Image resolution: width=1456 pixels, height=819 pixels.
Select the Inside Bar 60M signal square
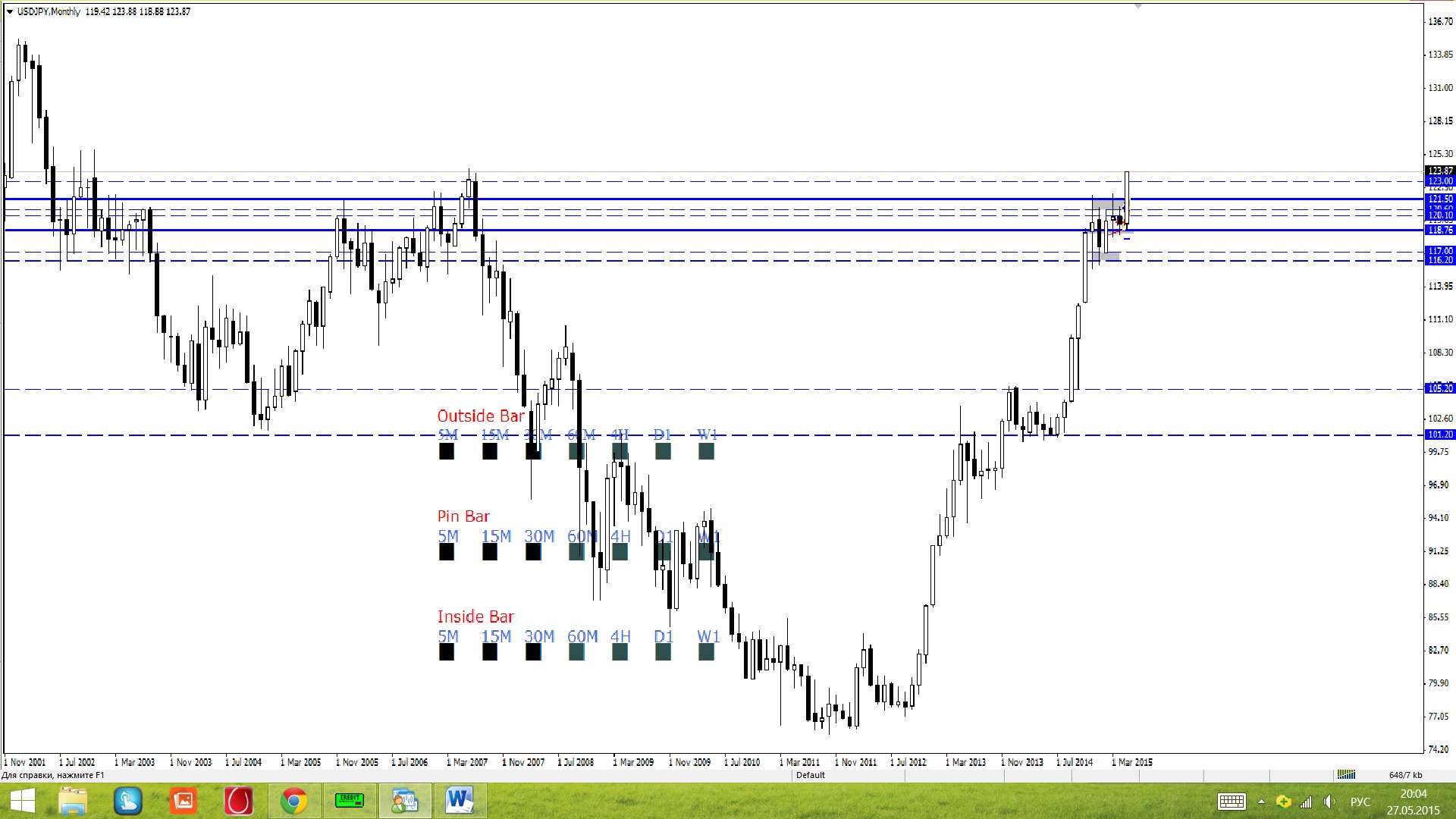576,652
